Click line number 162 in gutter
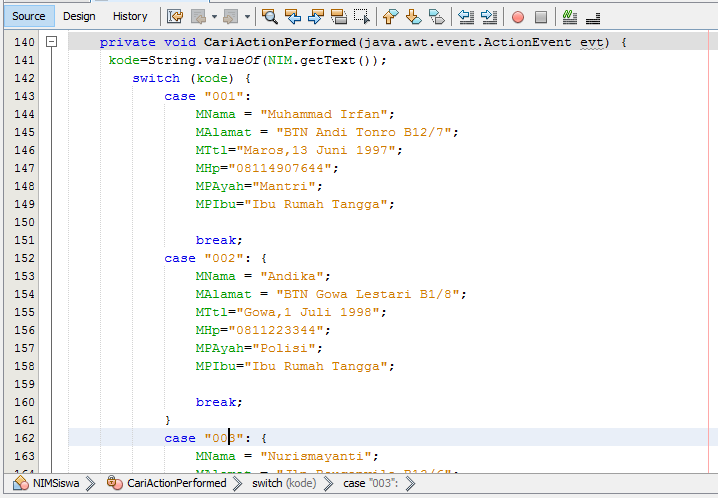This screenshot has width=718, height=498. pyautogui.click(x=24, y=438)
